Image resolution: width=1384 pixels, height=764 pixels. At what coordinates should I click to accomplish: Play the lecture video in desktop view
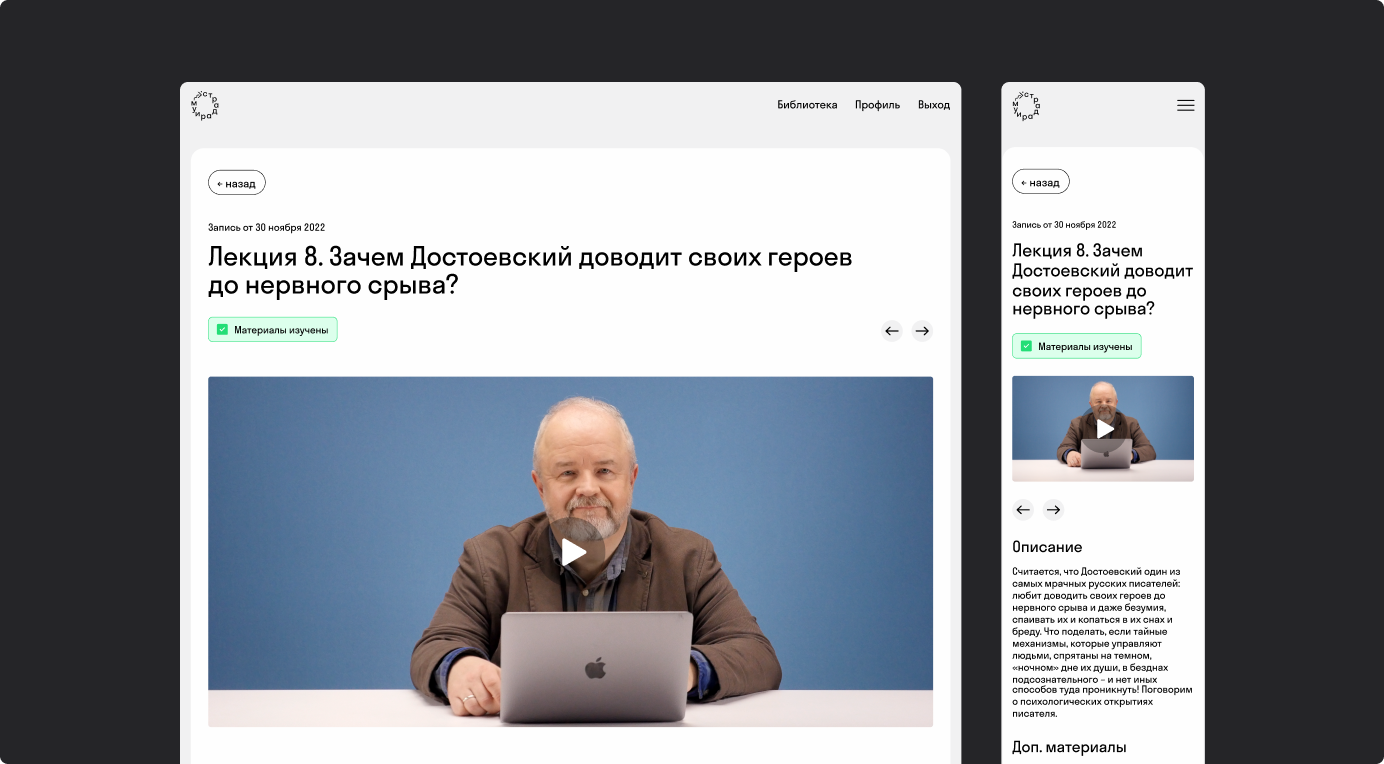click(573, 552)
